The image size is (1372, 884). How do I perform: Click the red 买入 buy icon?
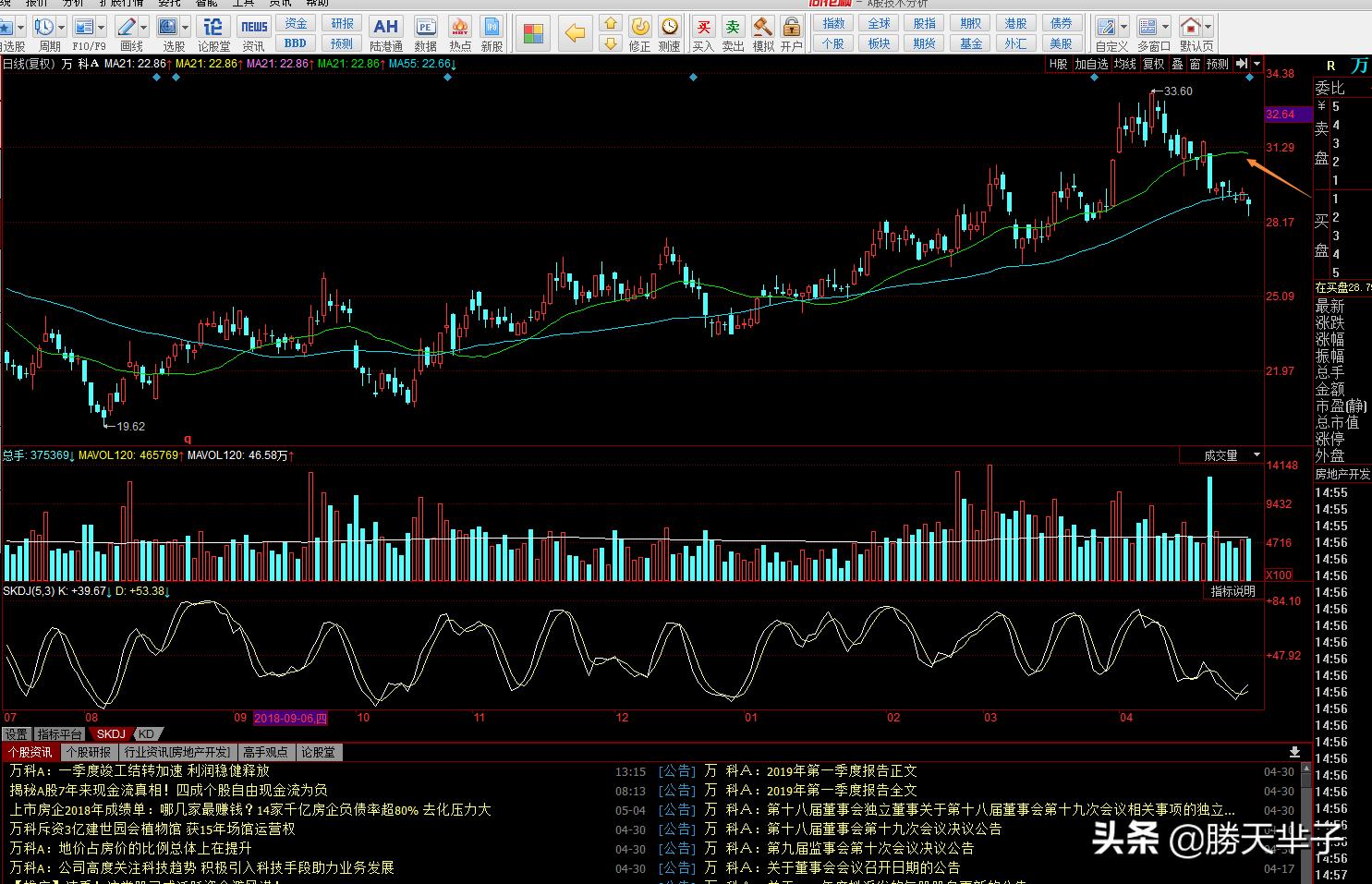tap(703, 28)
